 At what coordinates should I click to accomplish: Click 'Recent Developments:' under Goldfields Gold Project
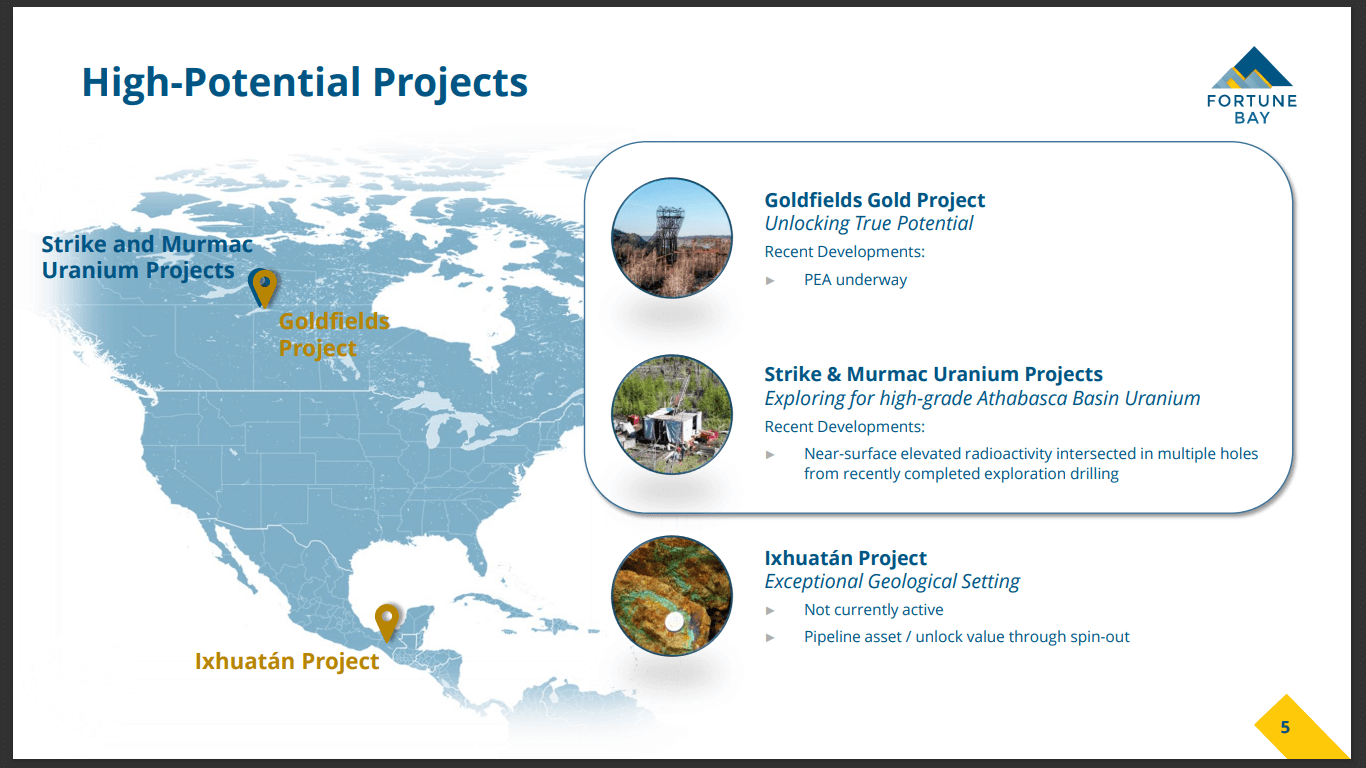(x=845, y=252)
